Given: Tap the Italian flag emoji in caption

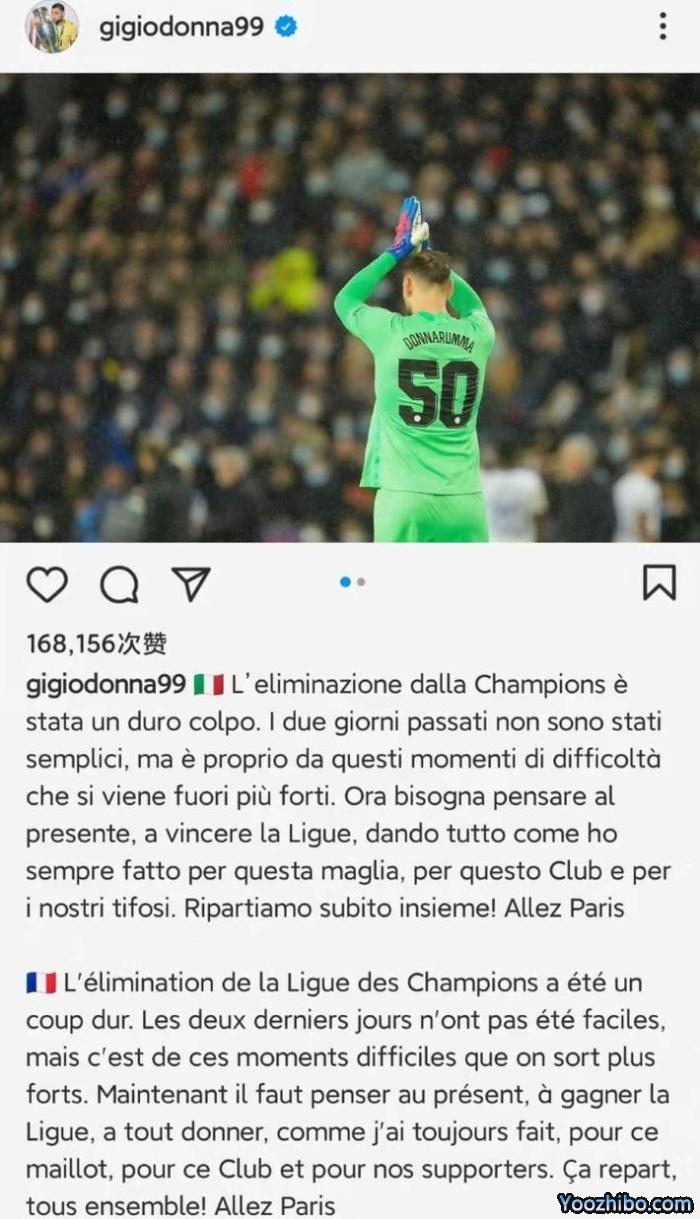Looking at the screenshot, I should pos(209,685).
